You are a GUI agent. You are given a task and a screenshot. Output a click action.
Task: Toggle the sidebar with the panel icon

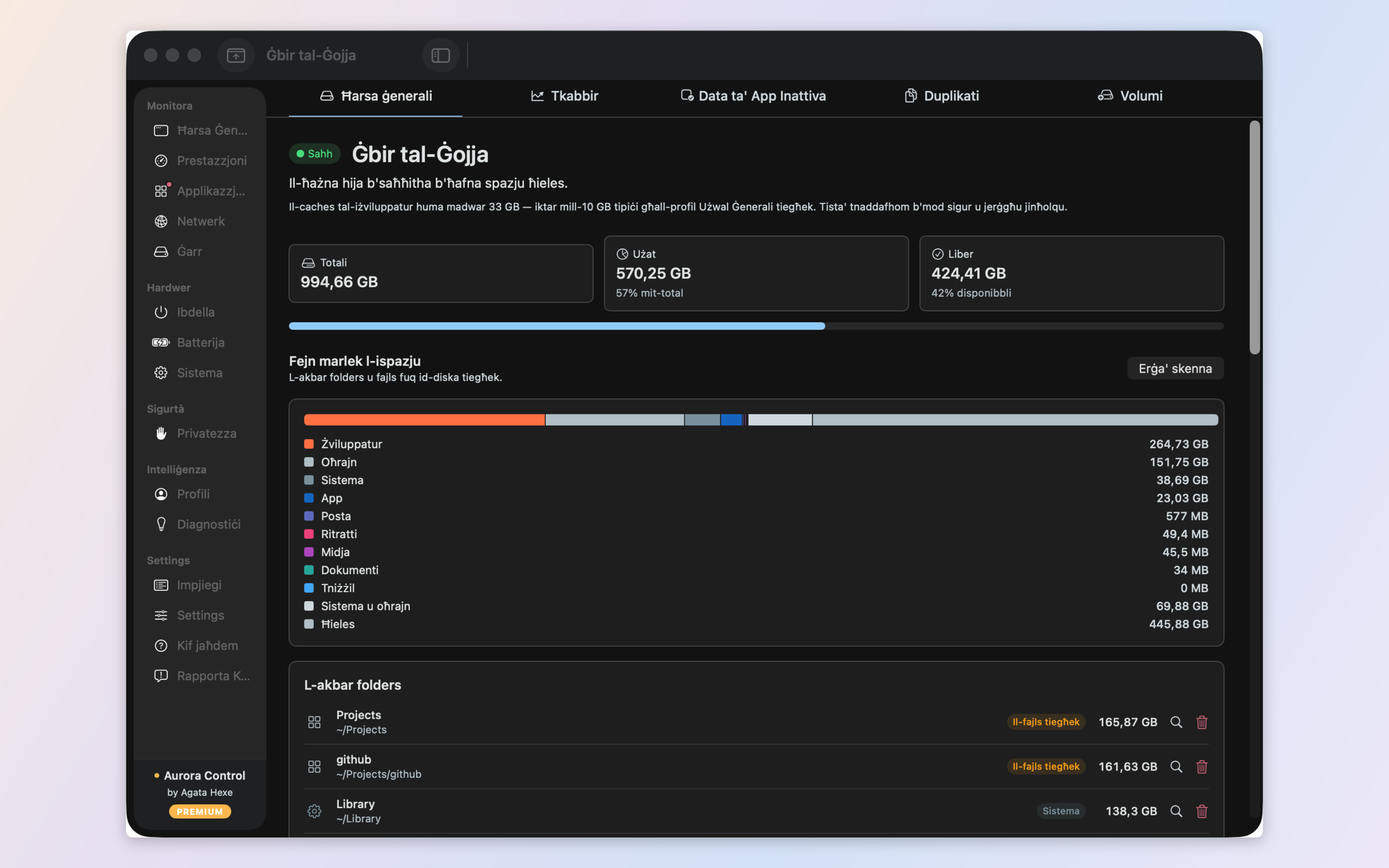(x=440, y=56)
